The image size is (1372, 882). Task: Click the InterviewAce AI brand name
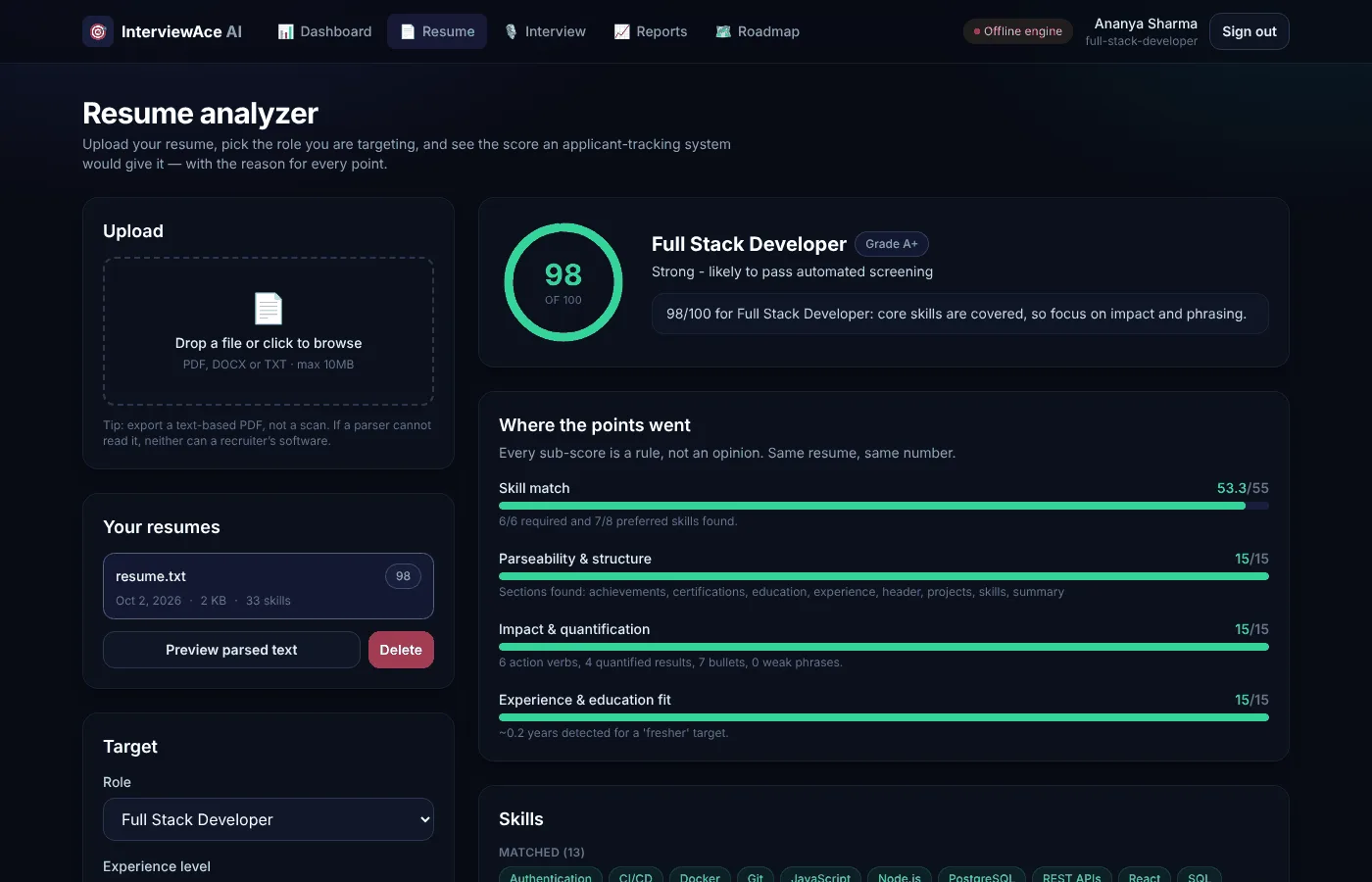tap(181, 31)
